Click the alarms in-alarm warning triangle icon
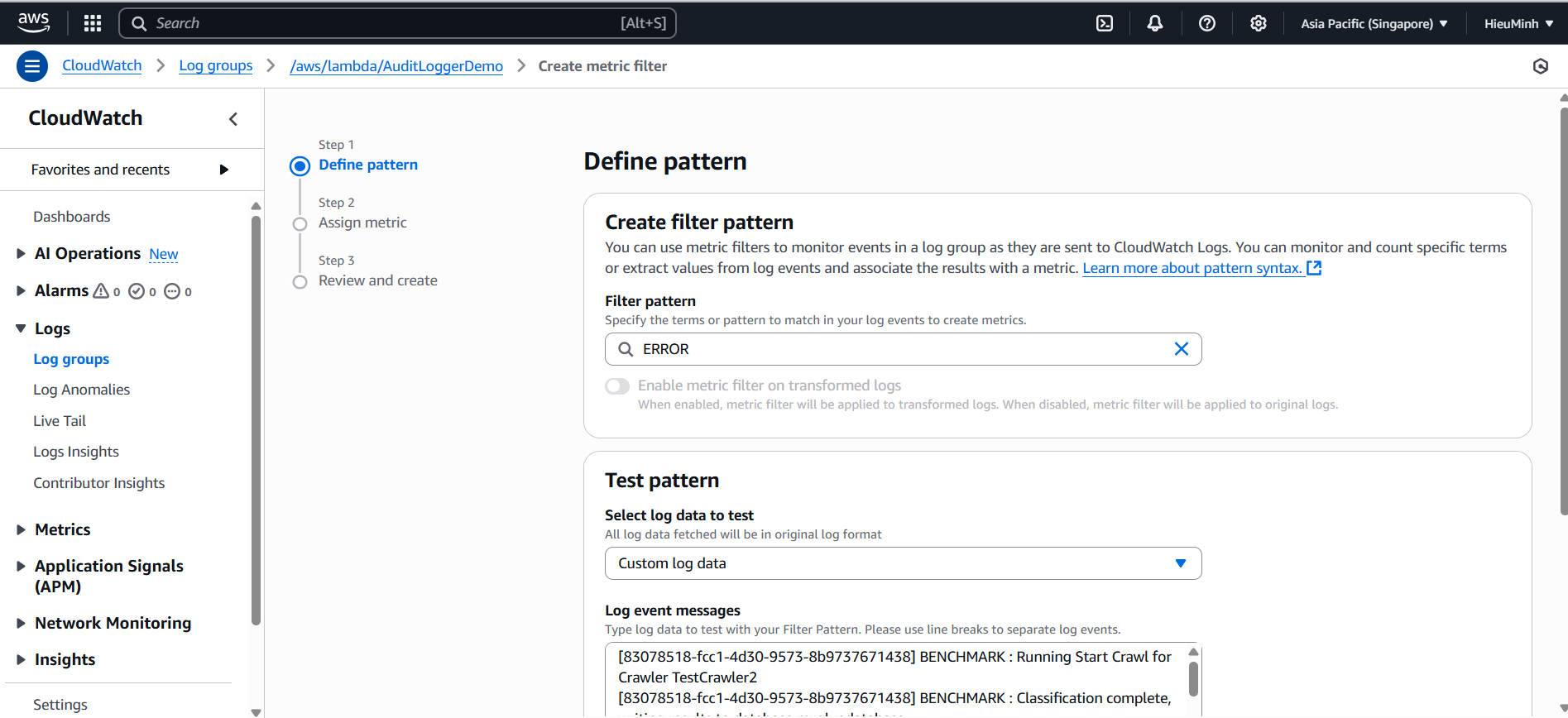The image size is (1568, 718). point(101,291)
